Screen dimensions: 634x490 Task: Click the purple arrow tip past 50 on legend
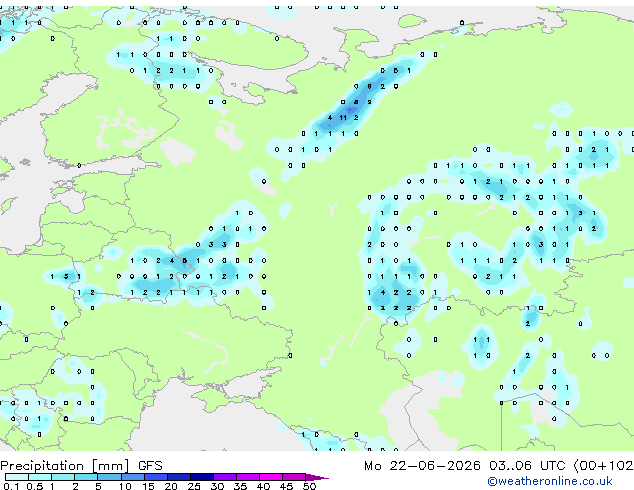317,477
